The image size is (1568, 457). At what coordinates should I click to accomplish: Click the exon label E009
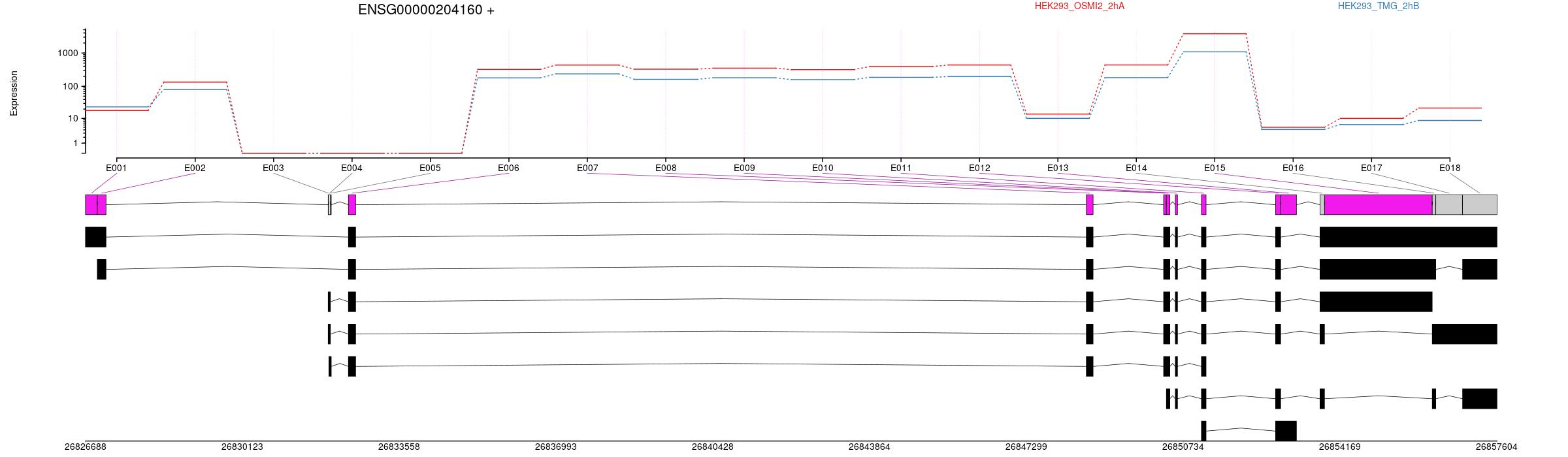point(744,168)
